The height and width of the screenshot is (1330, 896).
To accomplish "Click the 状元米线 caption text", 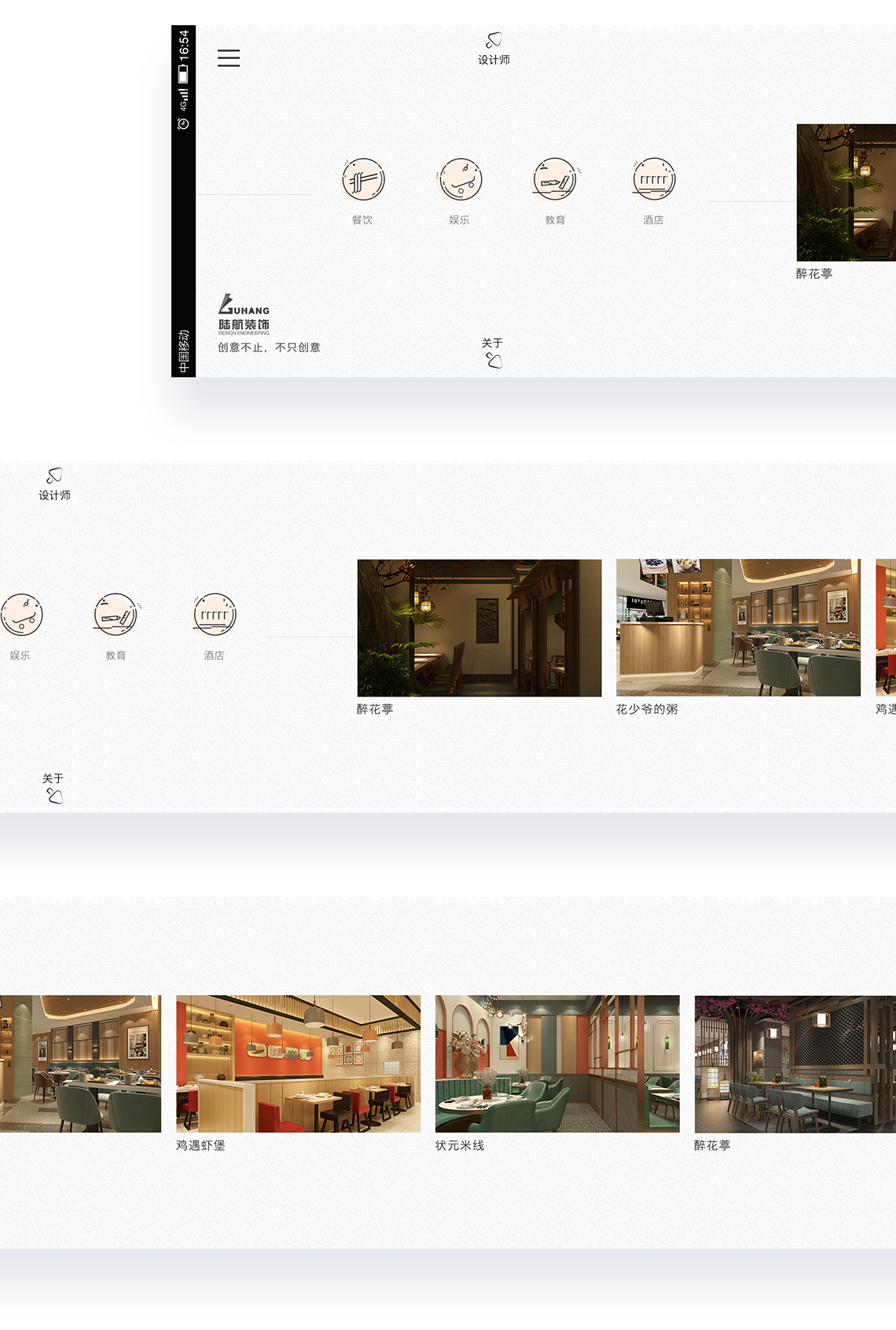I will (x=460, y=1145).
